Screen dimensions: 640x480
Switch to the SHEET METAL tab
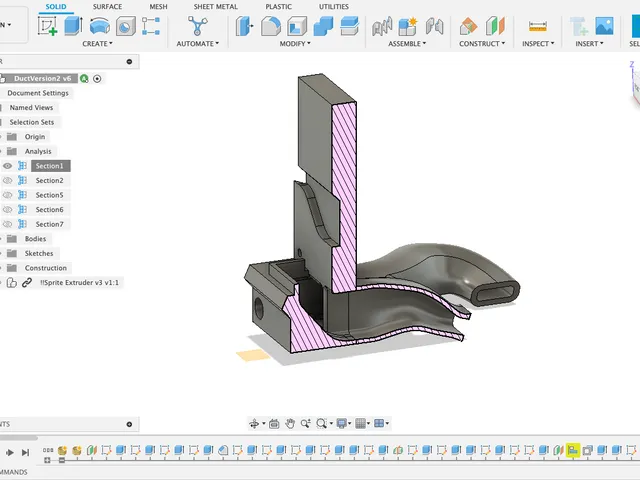click(216, 7)
